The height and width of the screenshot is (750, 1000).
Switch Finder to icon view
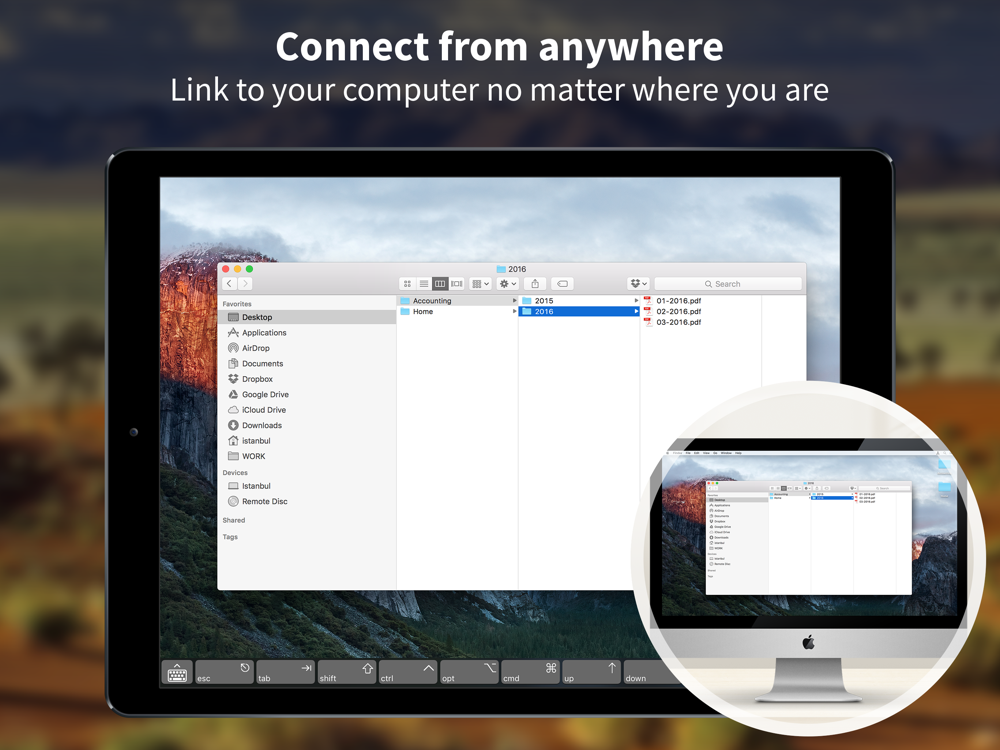407,284
